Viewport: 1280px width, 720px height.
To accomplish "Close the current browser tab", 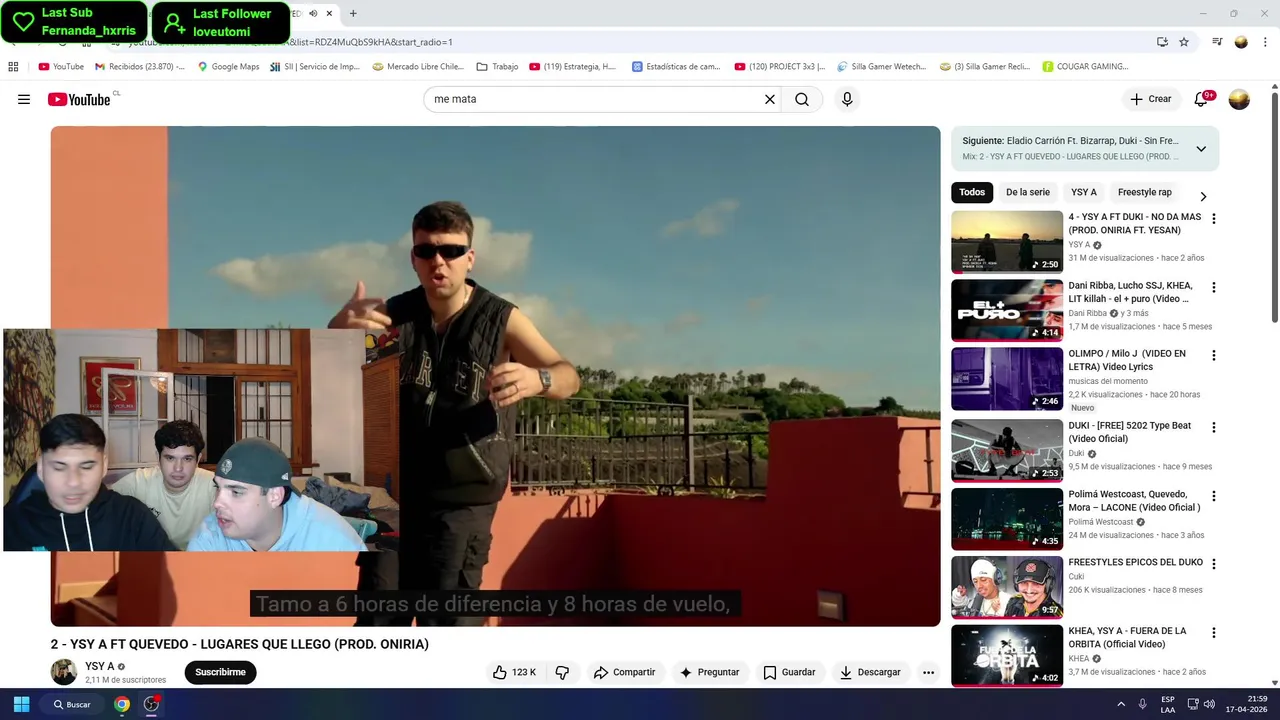I will tap(329, 14).
